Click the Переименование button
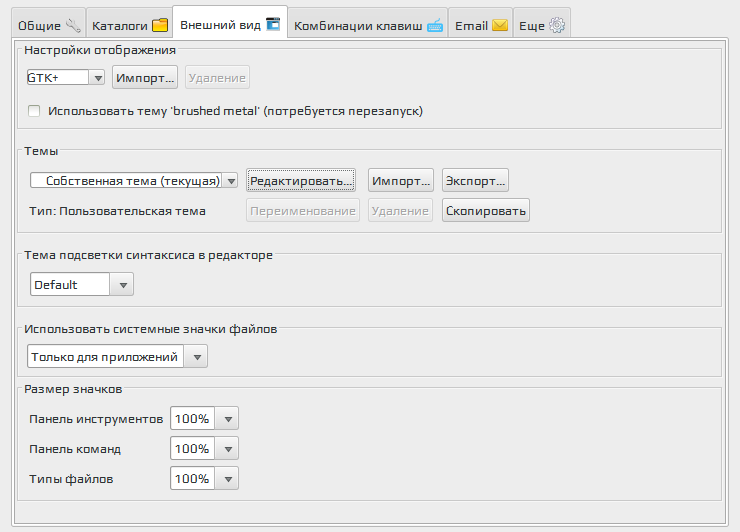The height and width of the screenshot is (532, 740). pos(303,211)
